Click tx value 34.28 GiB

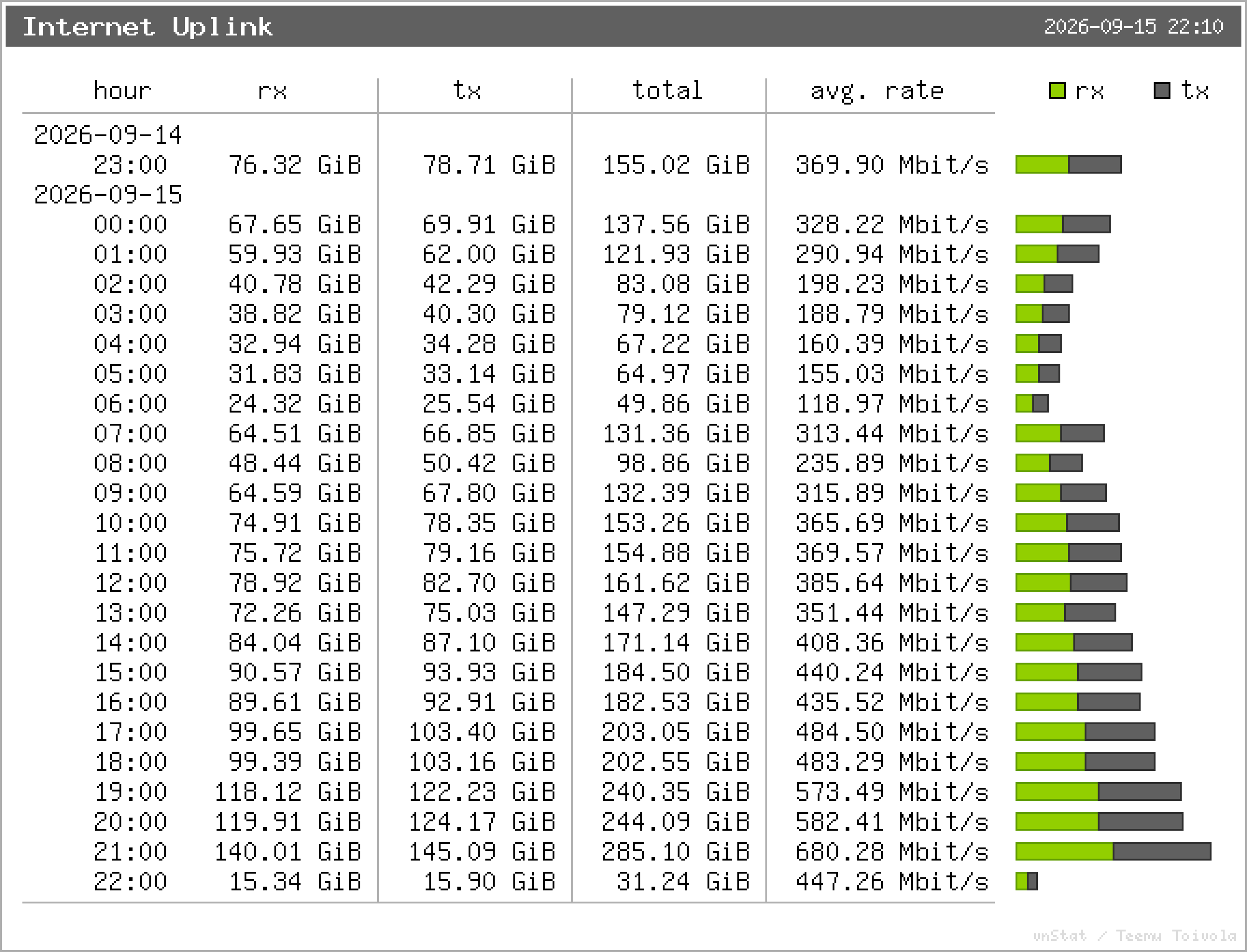[489, 344]
